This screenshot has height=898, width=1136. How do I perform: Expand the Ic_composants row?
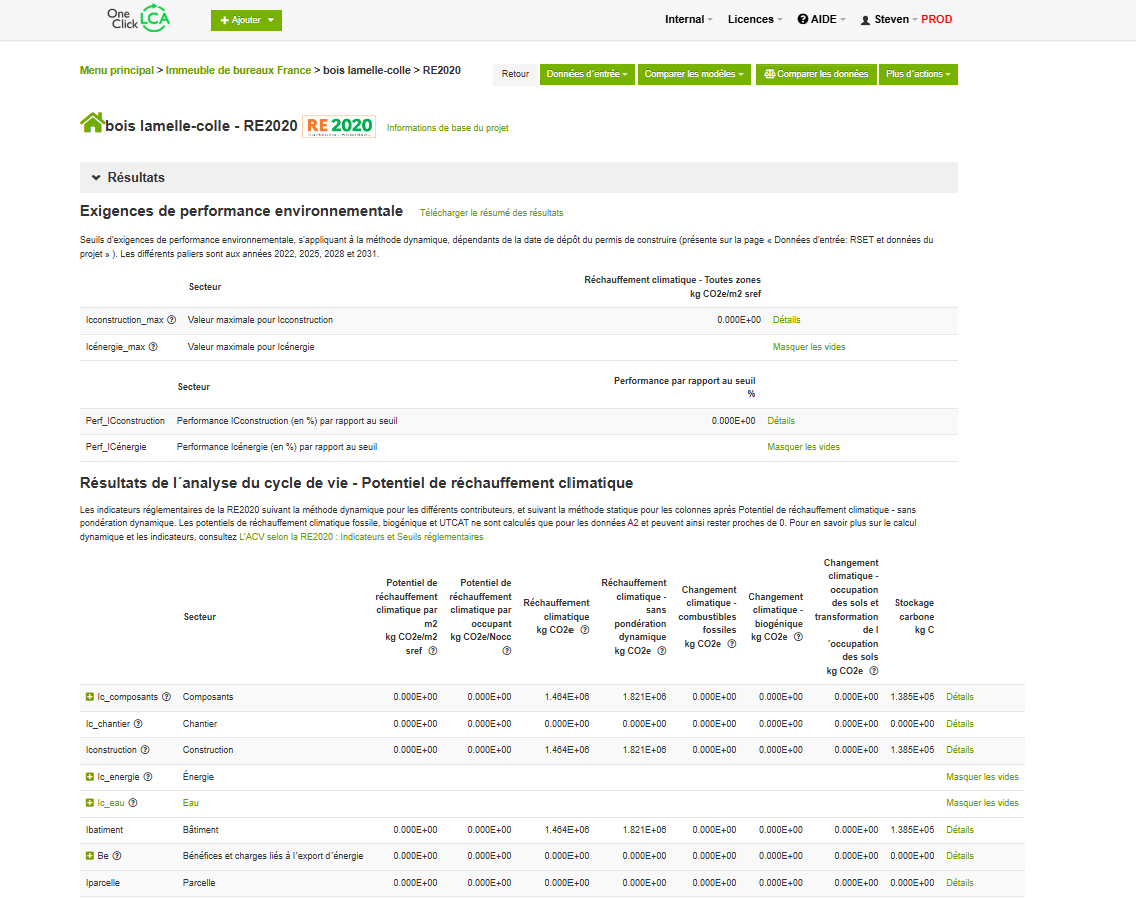90,697
